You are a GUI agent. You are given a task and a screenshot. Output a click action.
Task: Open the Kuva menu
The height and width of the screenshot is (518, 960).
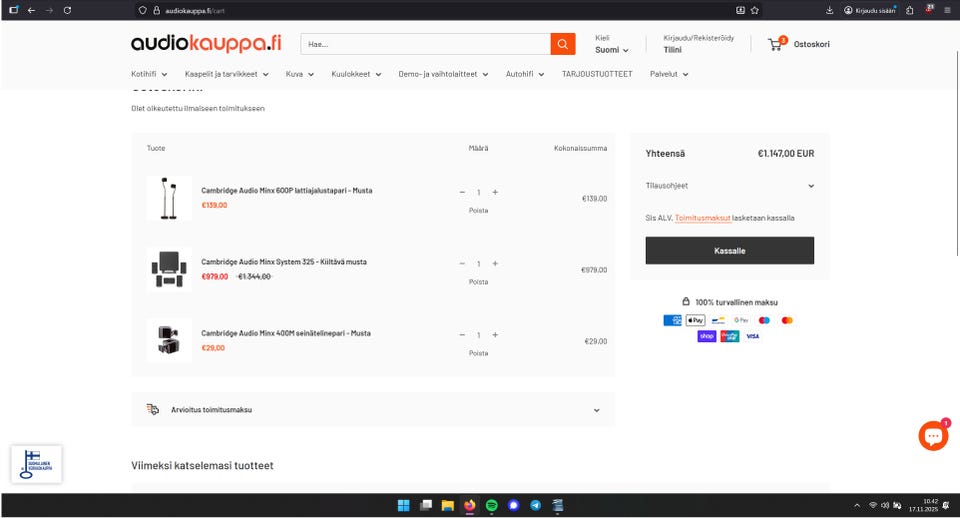[299, 74]
